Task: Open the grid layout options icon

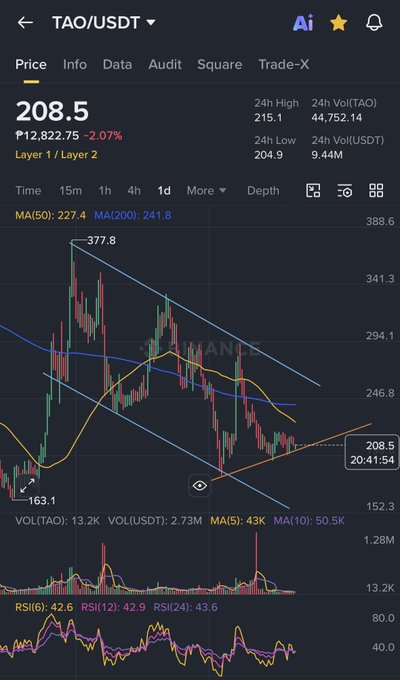Action: click(376, 190)
